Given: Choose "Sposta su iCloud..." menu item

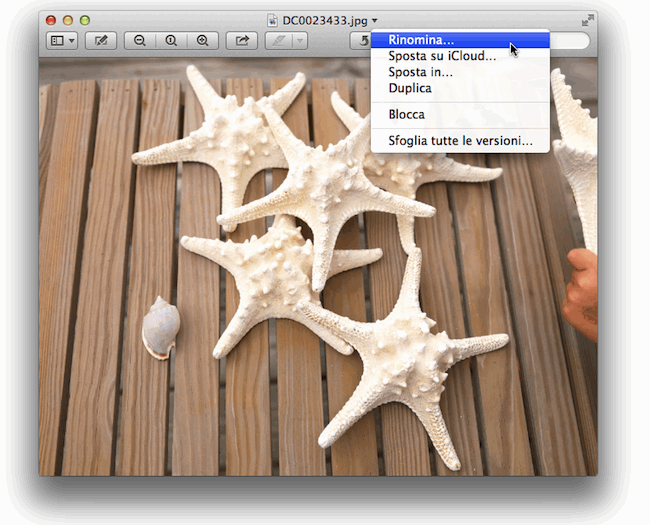Looking at the screenshot, I should 442,56.
